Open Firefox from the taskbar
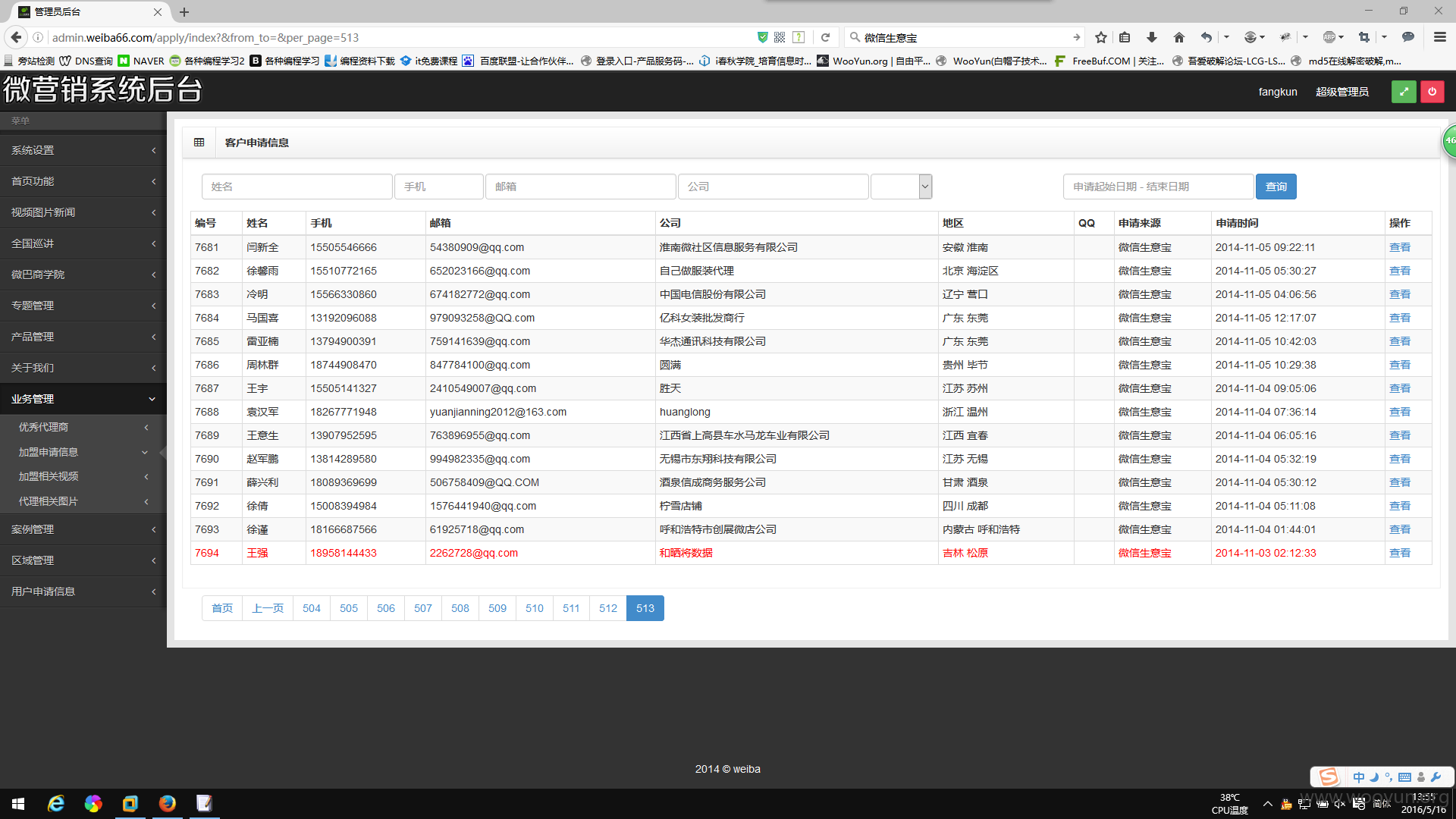Screen dimensions: 1456x819 click(167, 804)
